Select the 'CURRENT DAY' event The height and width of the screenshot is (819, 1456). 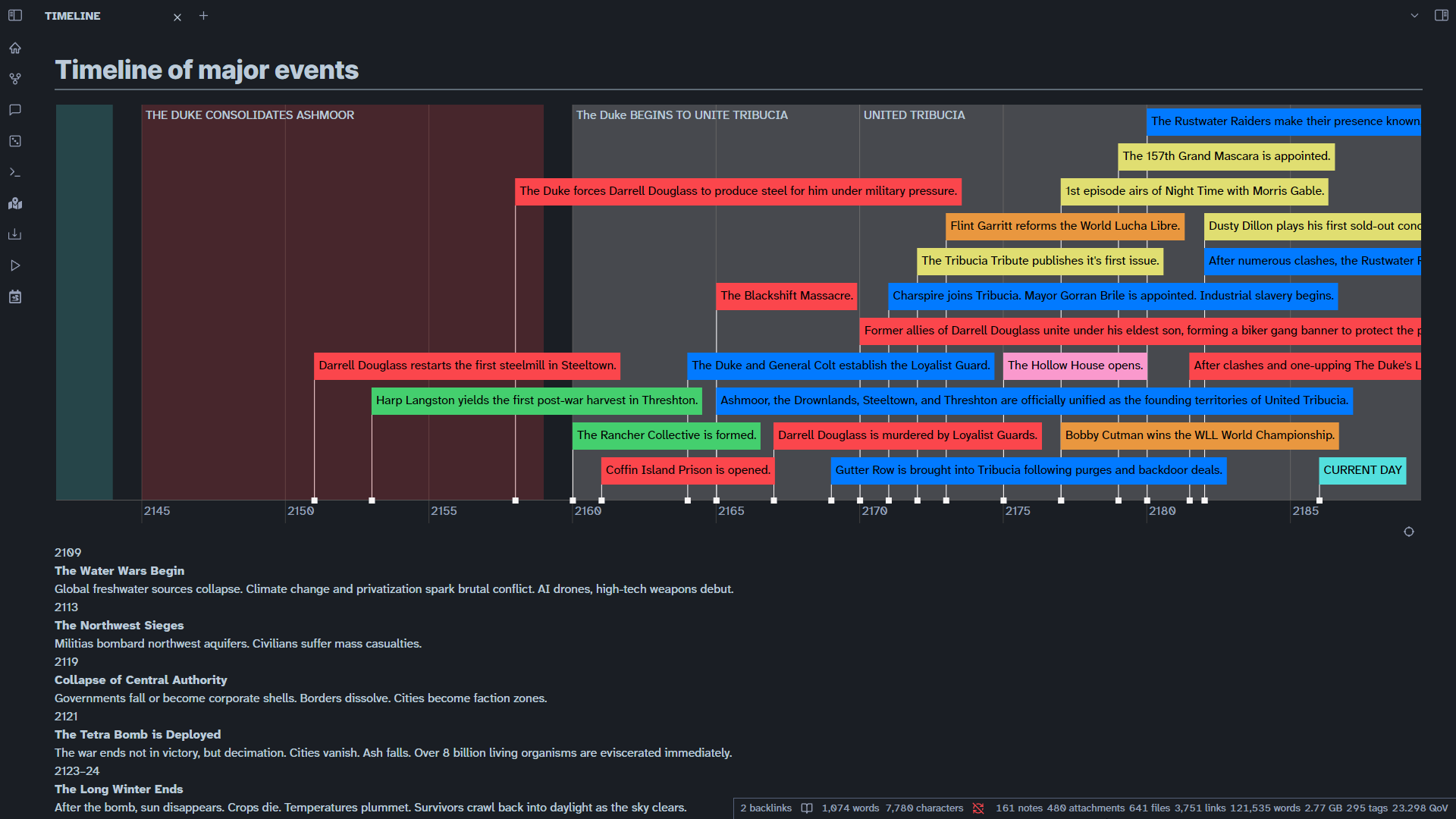(x=1363, y=470)
